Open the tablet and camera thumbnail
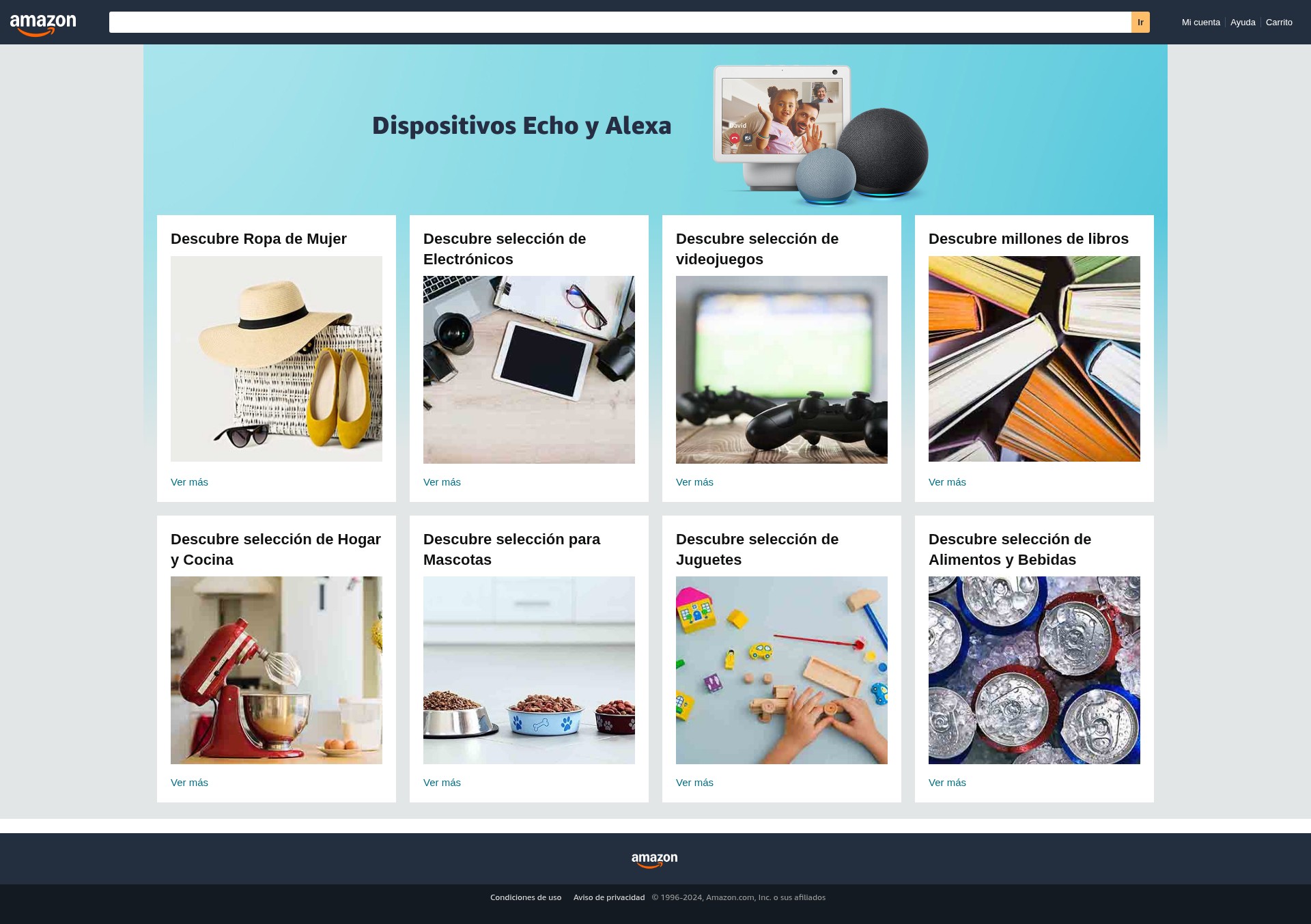Image resolution: width=1311 pixels, height=924 pixels. [529, 369]
